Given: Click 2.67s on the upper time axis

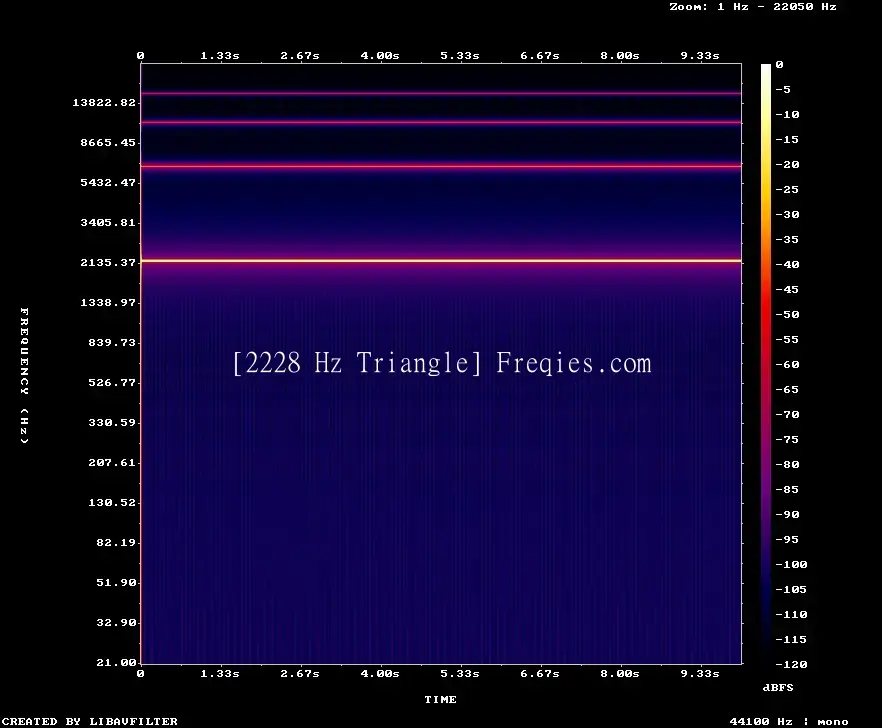Looking at the screenshot, I should [300, 56].
